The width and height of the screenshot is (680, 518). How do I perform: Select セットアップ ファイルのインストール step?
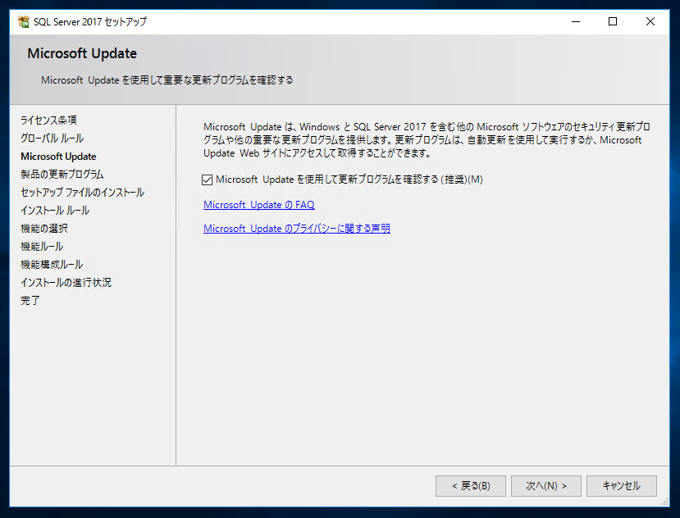[x=82, y=193]
